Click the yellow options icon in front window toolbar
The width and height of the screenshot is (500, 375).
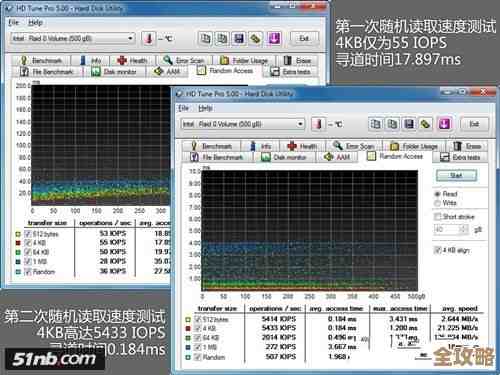(425, 124)
